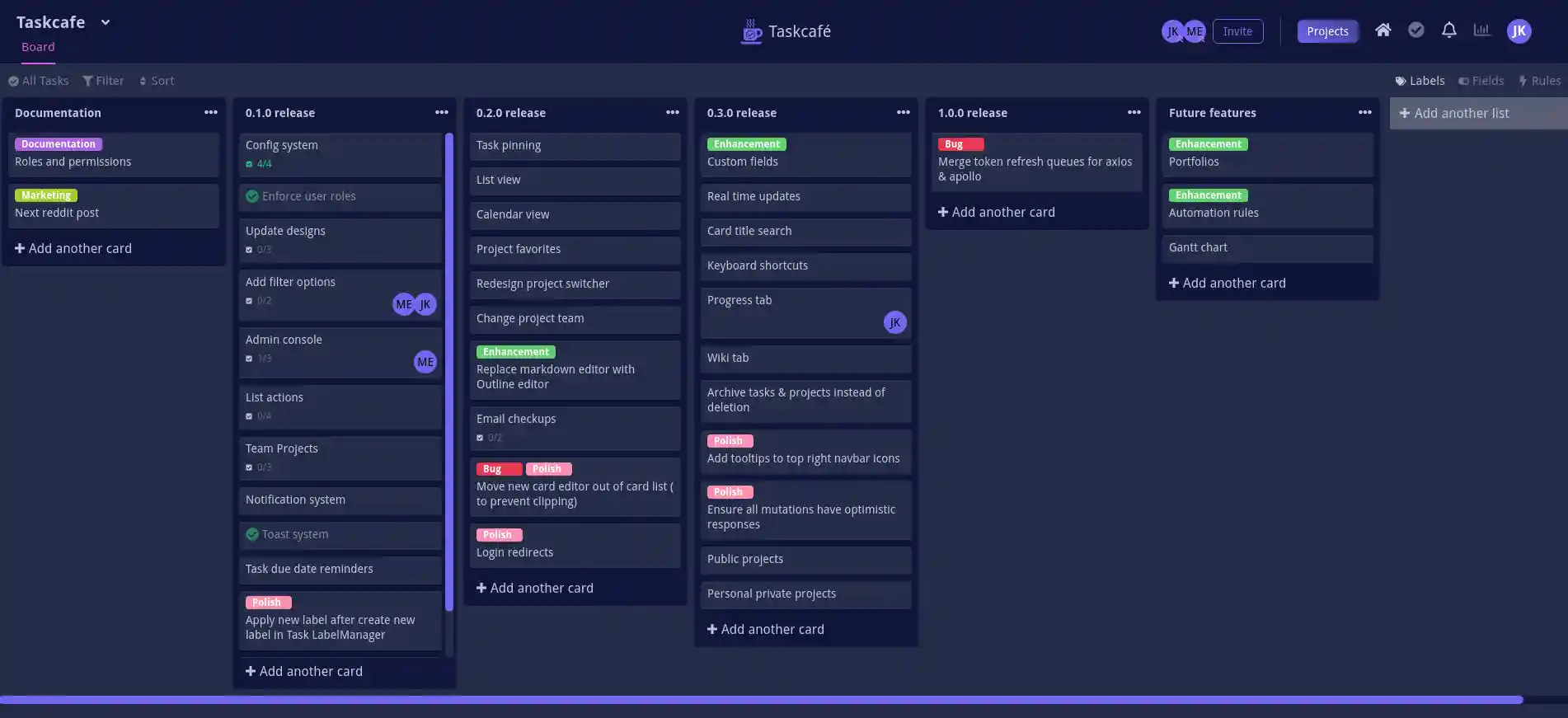Screen dimensions: 1568x718
Task: Open 0.2.0 release list menu dots
Action: (x=673, y=112)
